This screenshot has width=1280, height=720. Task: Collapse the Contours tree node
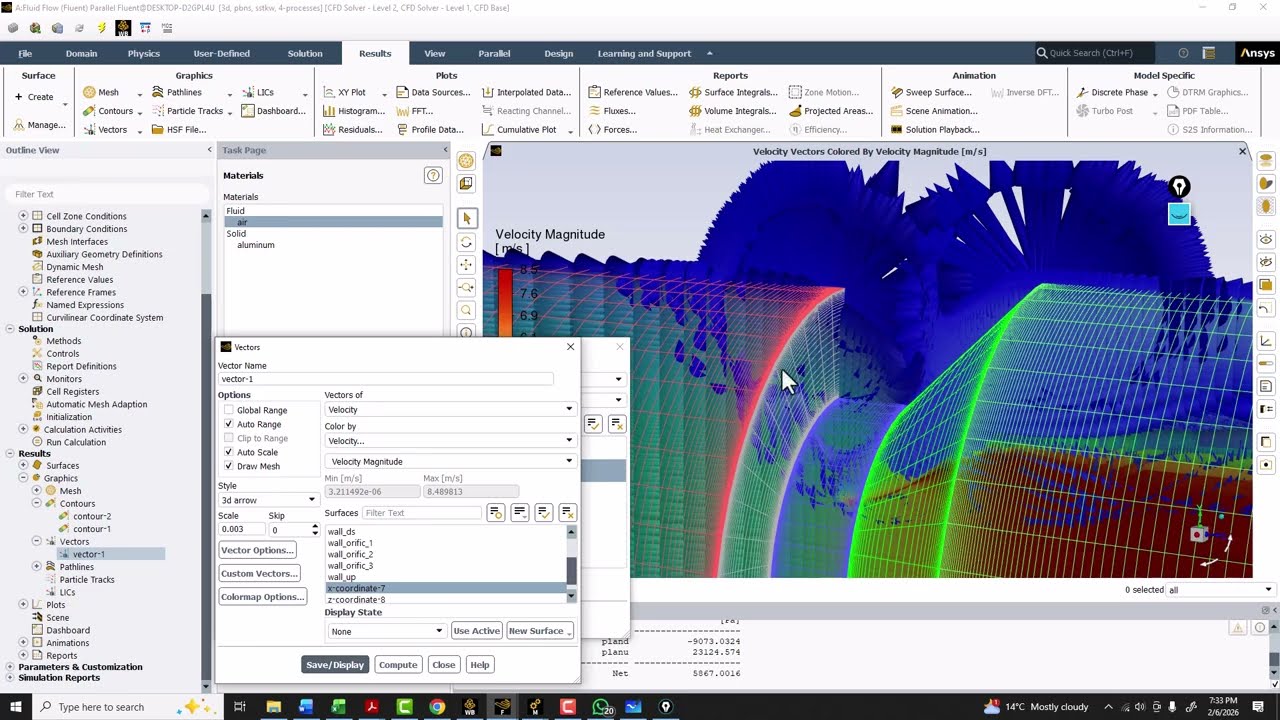click(37, 504)
